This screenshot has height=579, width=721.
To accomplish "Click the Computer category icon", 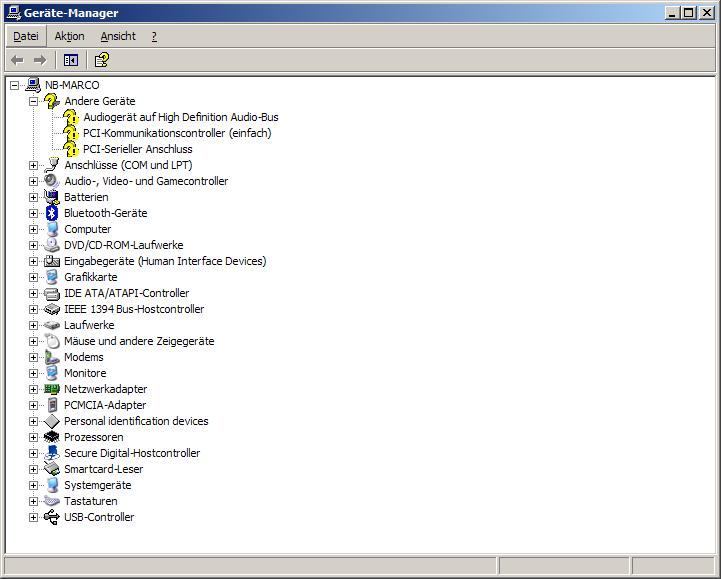I will 52,229.
